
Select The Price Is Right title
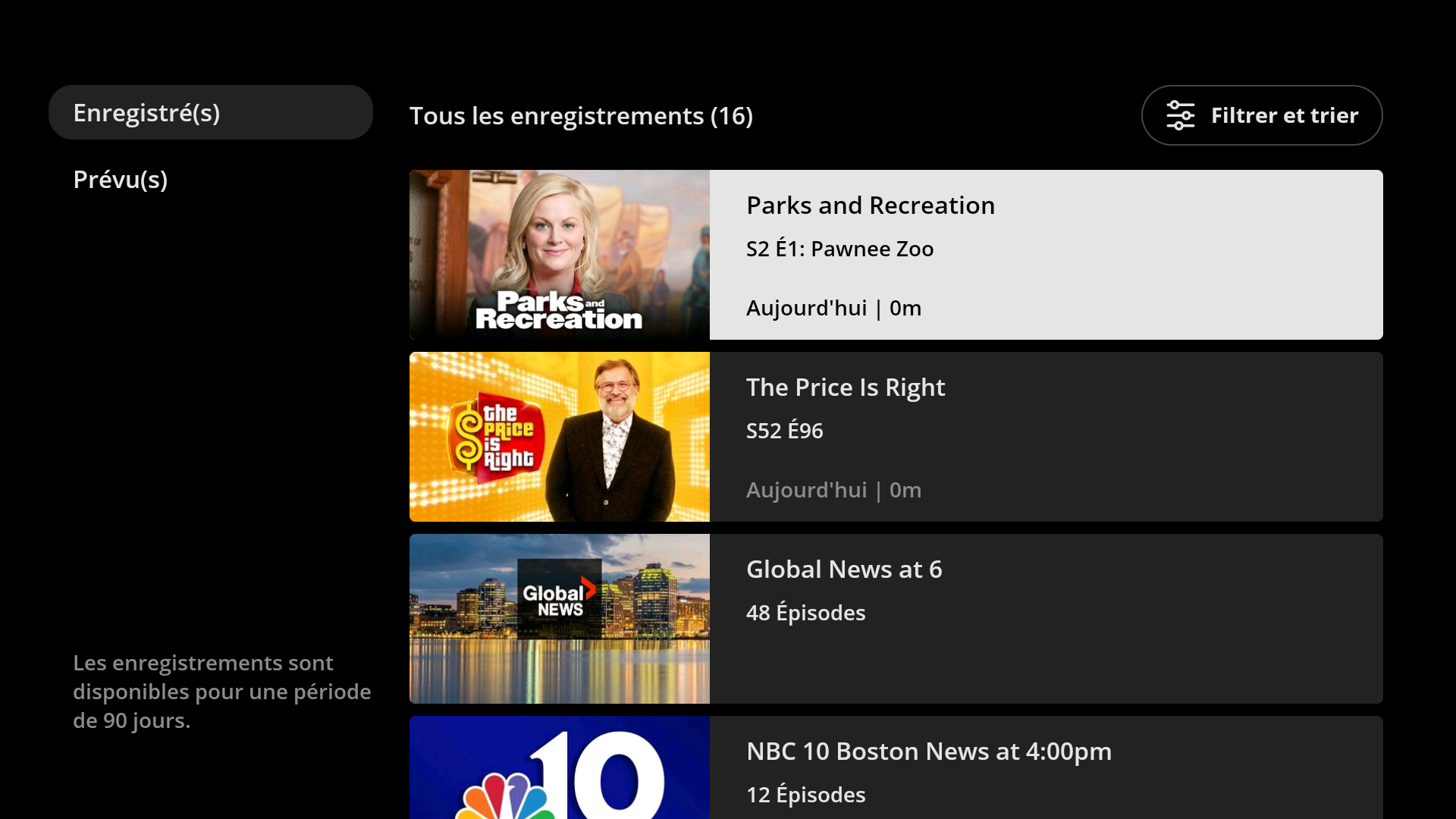pyautogui.click(x=845, y=388)
